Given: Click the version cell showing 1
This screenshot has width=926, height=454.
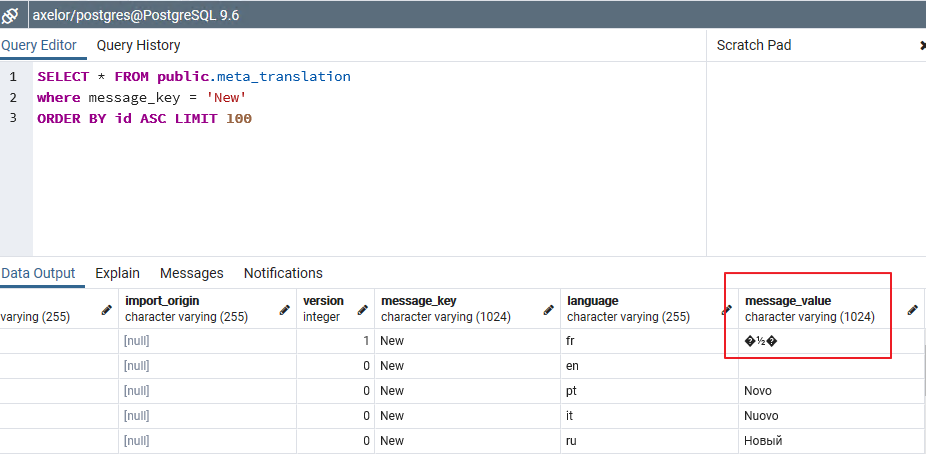Looking at the screenshot, I should (335, 341).
